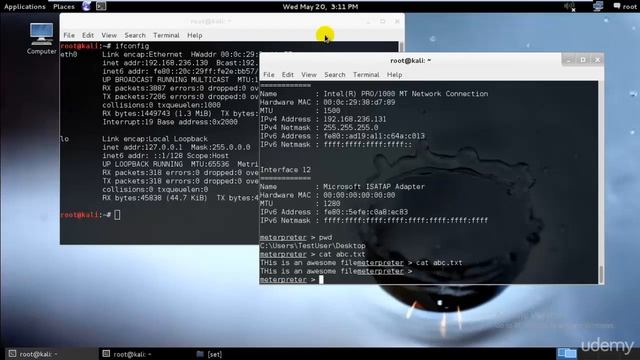640x360 pixels.
Task: Click the ifconfig command text in back terminal
Action: [x=132, y=46]
